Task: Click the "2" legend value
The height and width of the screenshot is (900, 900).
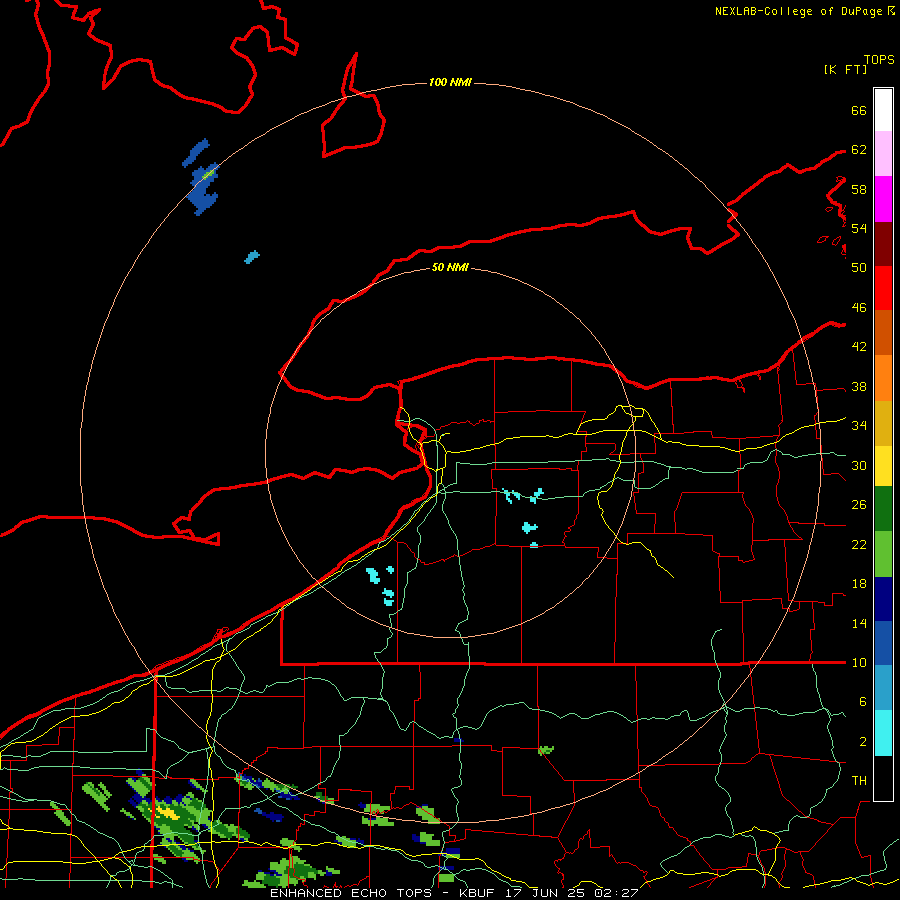Action: point(862,742)
